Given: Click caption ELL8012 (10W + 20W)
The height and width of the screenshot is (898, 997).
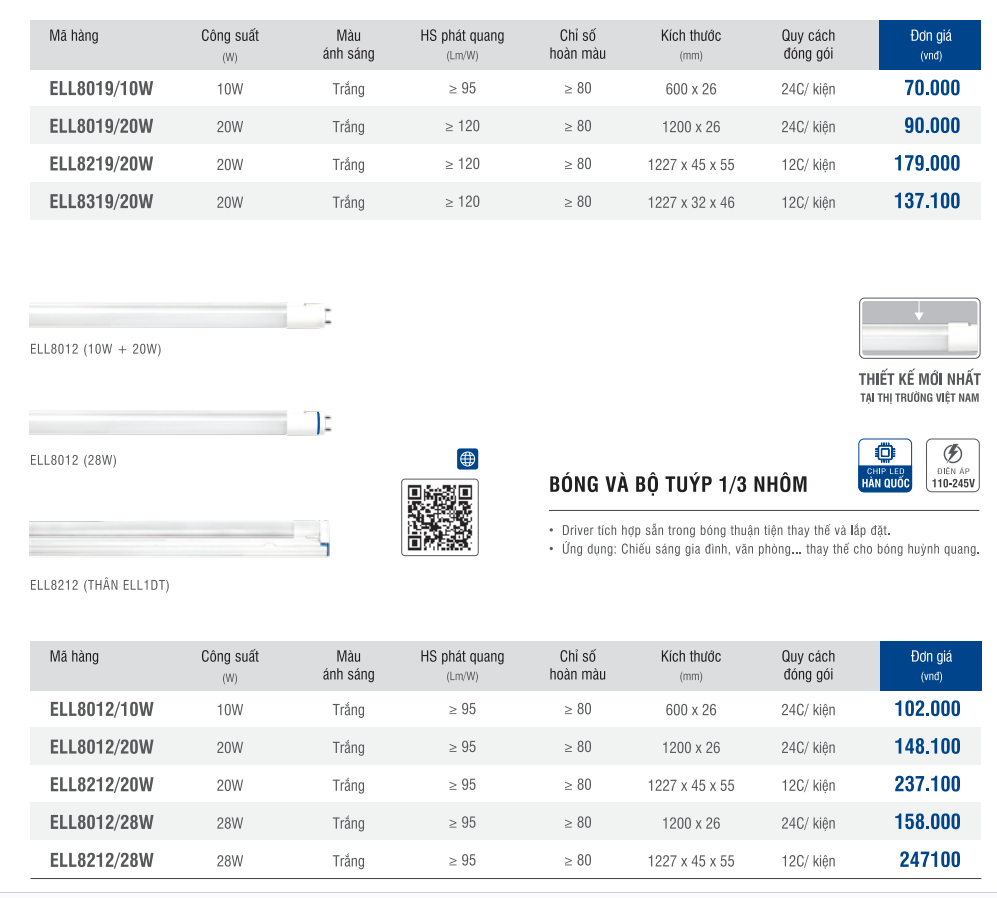Looking at the screenshot, I should (95, 349).
